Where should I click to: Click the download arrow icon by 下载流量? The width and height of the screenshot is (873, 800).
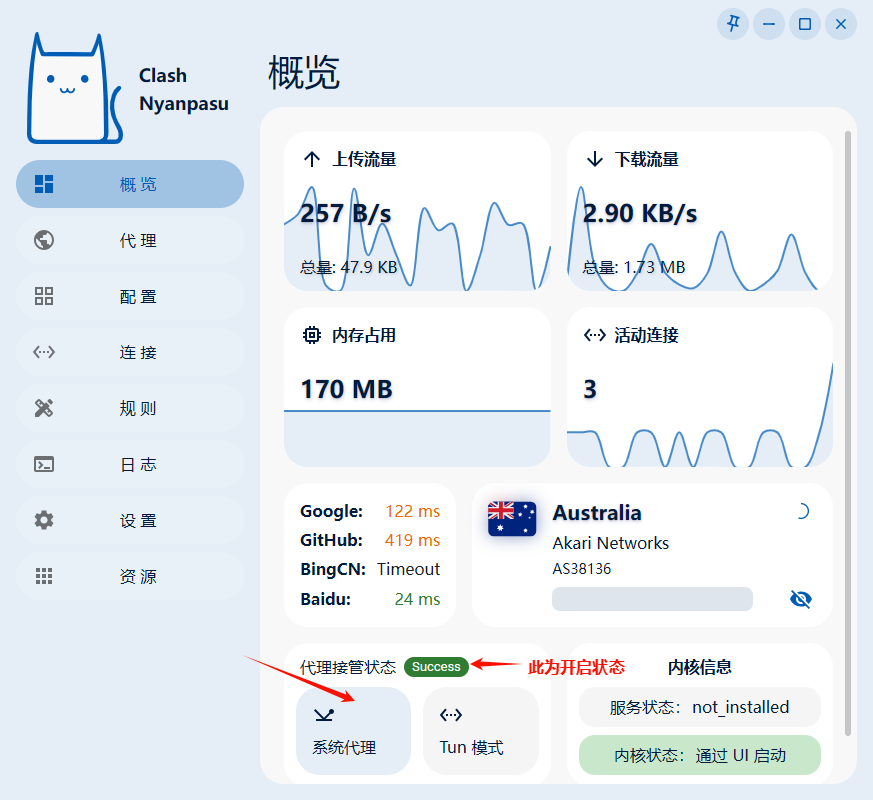(x=595, y=159)
